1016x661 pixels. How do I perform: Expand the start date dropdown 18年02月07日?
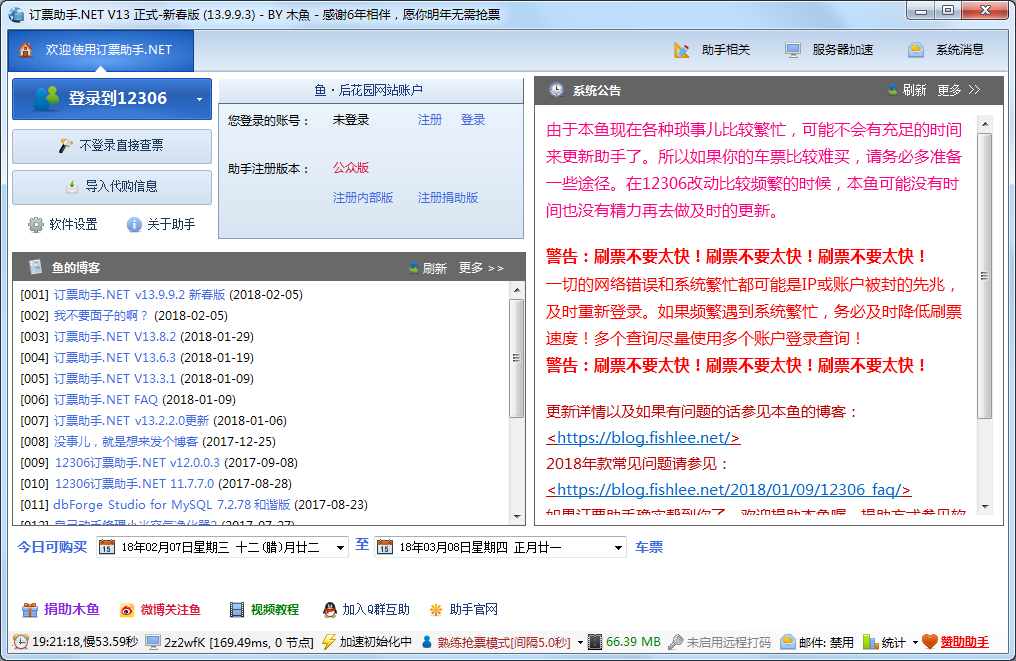coord(340,548)
